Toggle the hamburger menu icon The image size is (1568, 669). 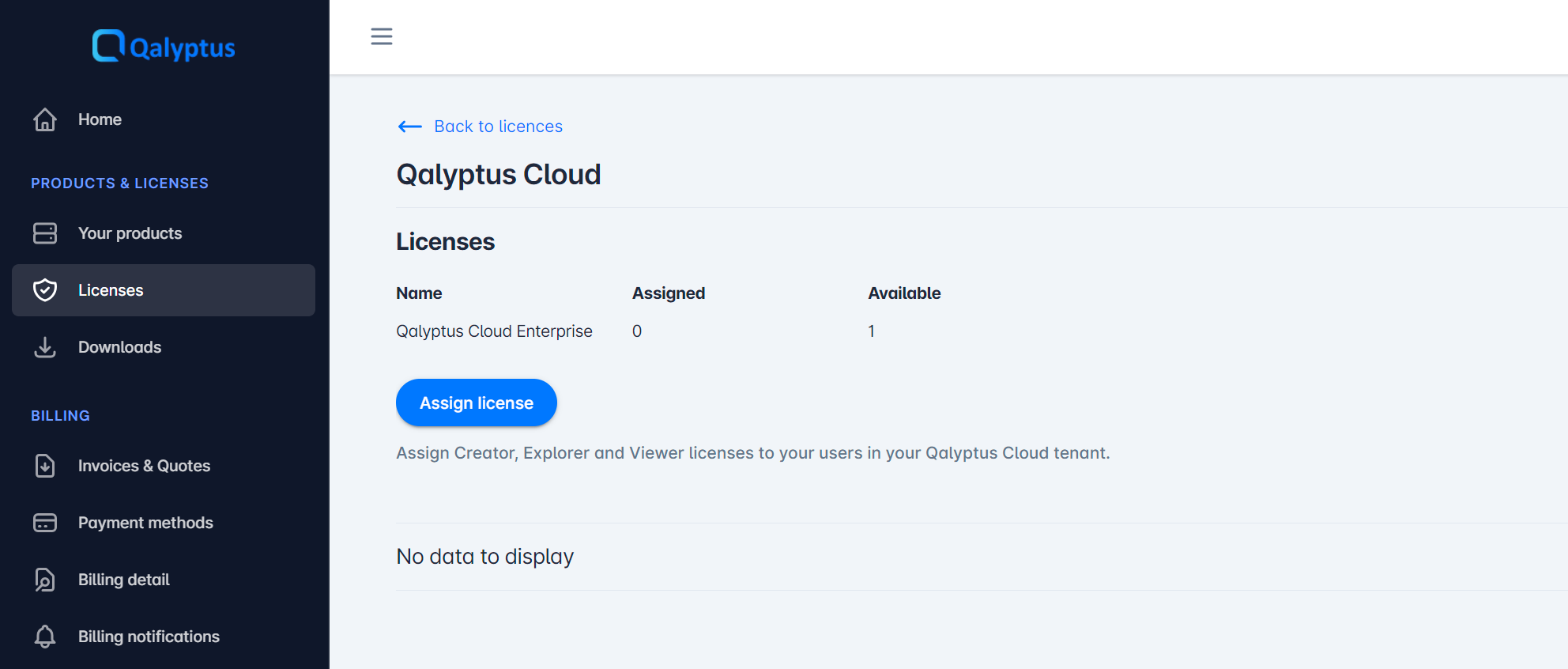382,36
